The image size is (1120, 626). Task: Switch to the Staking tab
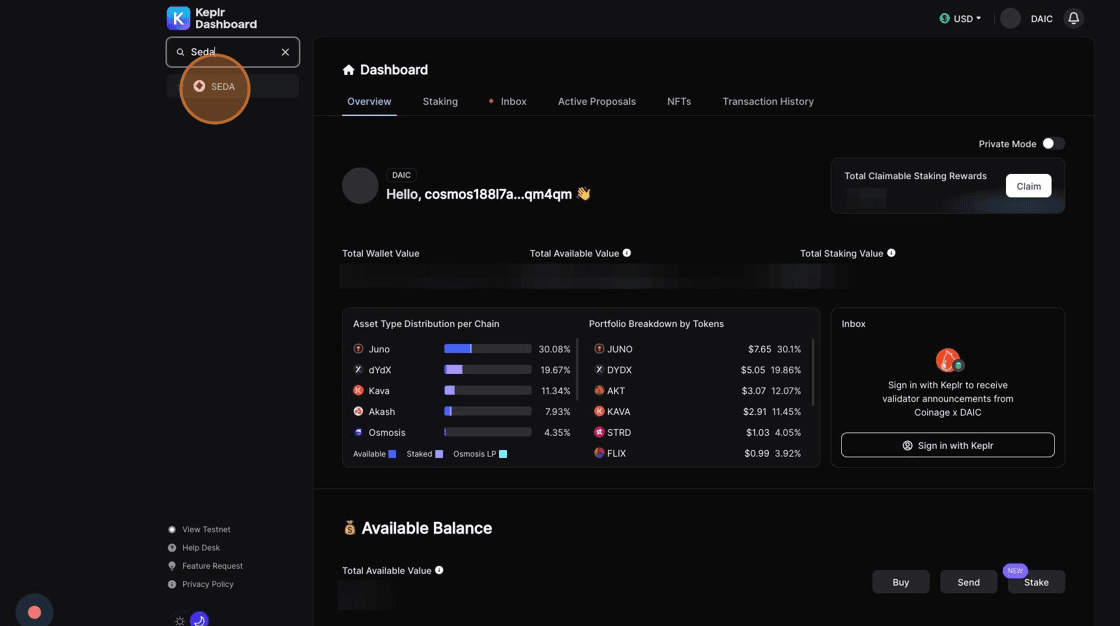pyautogui.click(x=440, y=101)
